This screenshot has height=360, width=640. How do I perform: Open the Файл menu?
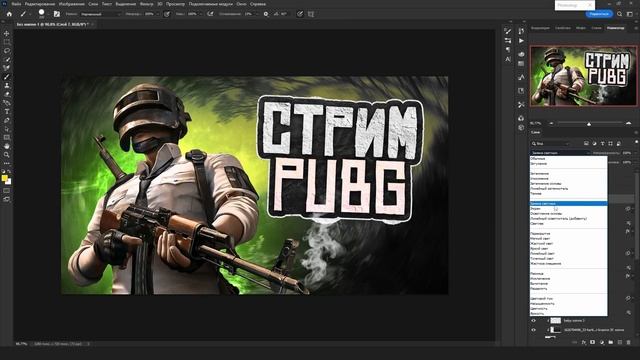16,4
